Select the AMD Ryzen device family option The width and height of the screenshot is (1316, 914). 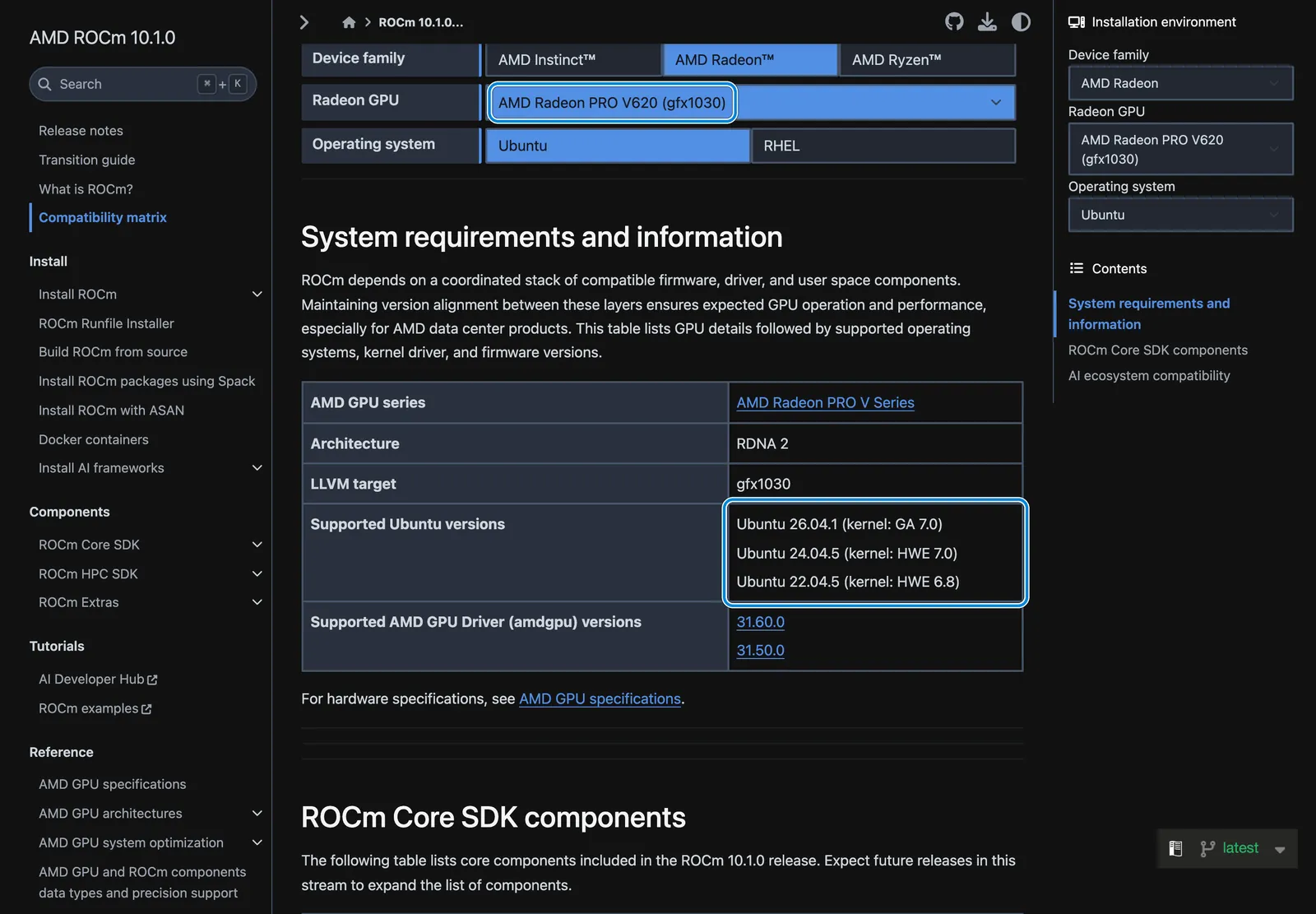tap(928, 60)
